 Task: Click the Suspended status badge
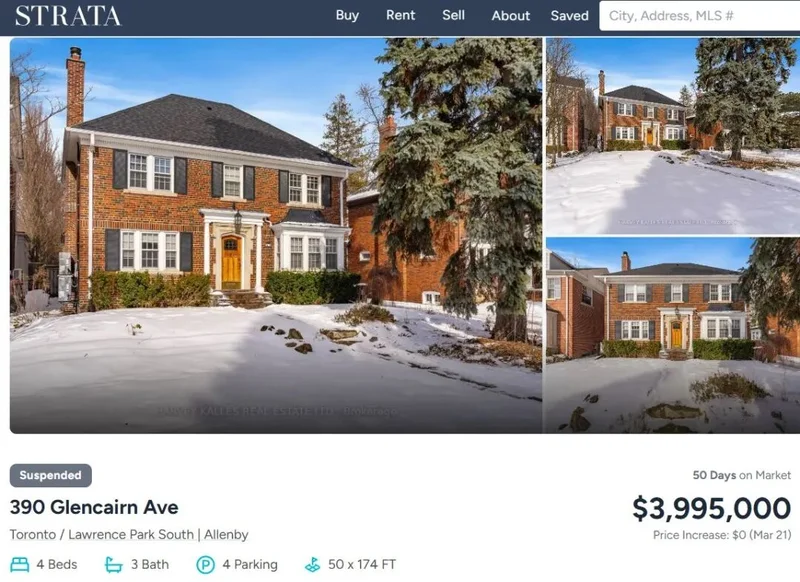(51, 475)
